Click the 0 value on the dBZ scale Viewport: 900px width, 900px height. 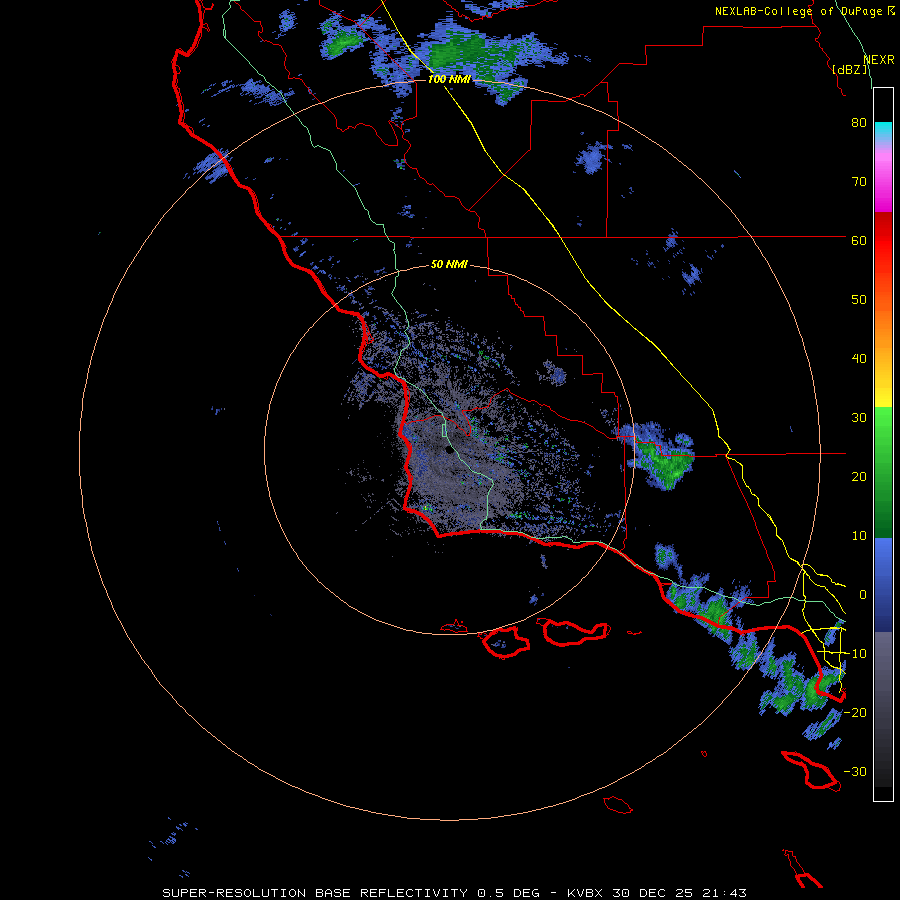pyautogui.click(x=863, y=595)
